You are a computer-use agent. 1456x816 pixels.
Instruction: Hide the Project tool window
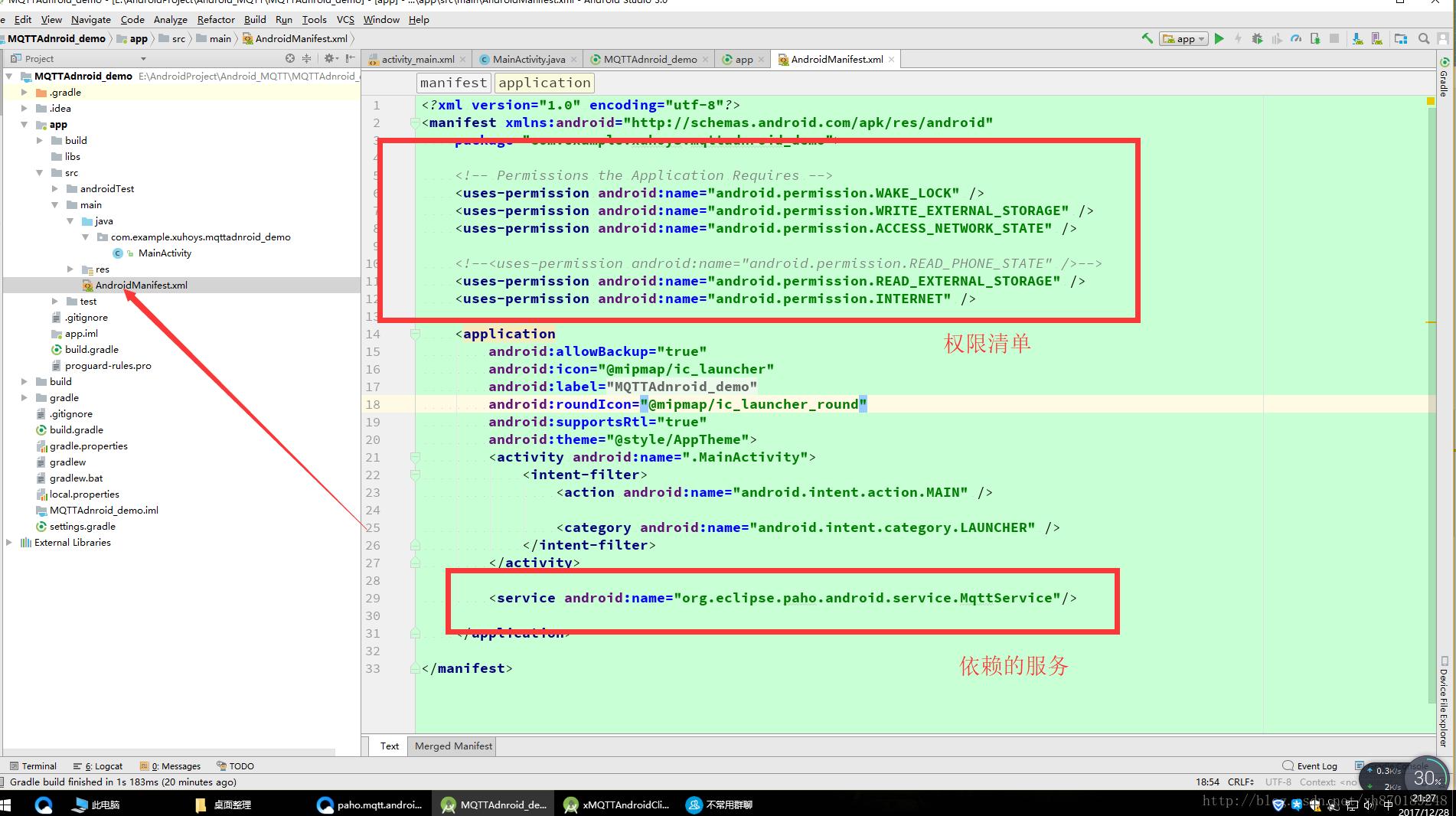pos(350,58)
